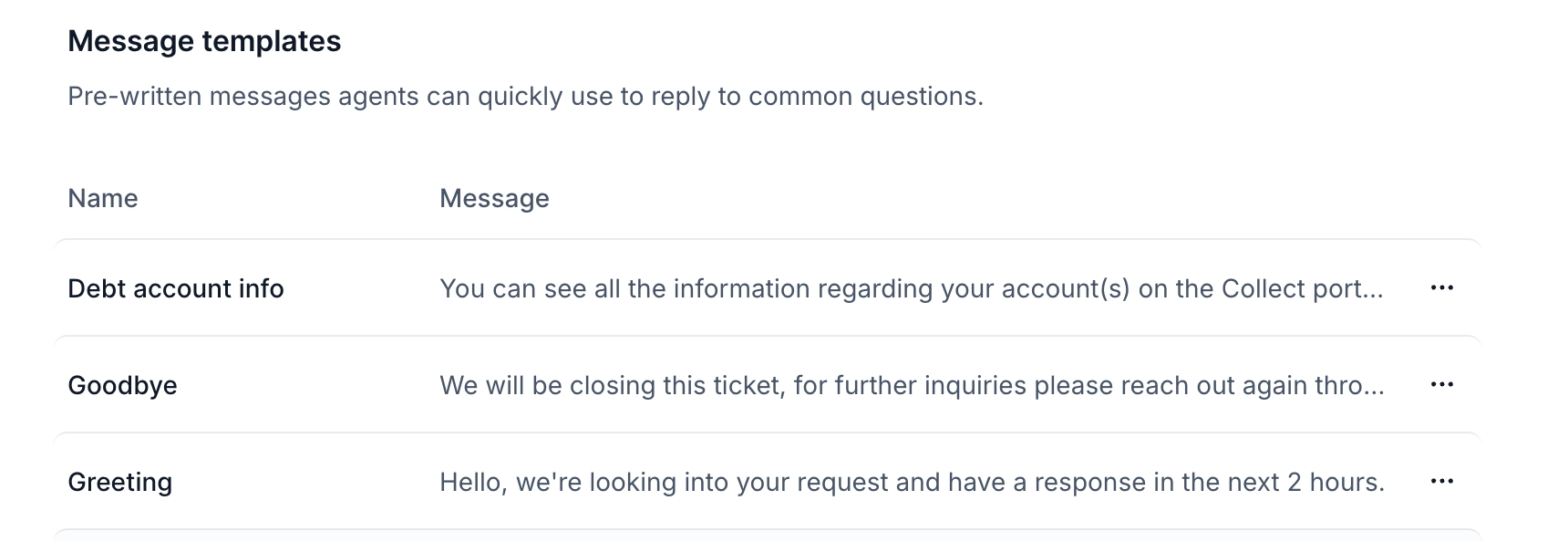Open the Greeting message about 2 hours response

[x=912, y=482]
